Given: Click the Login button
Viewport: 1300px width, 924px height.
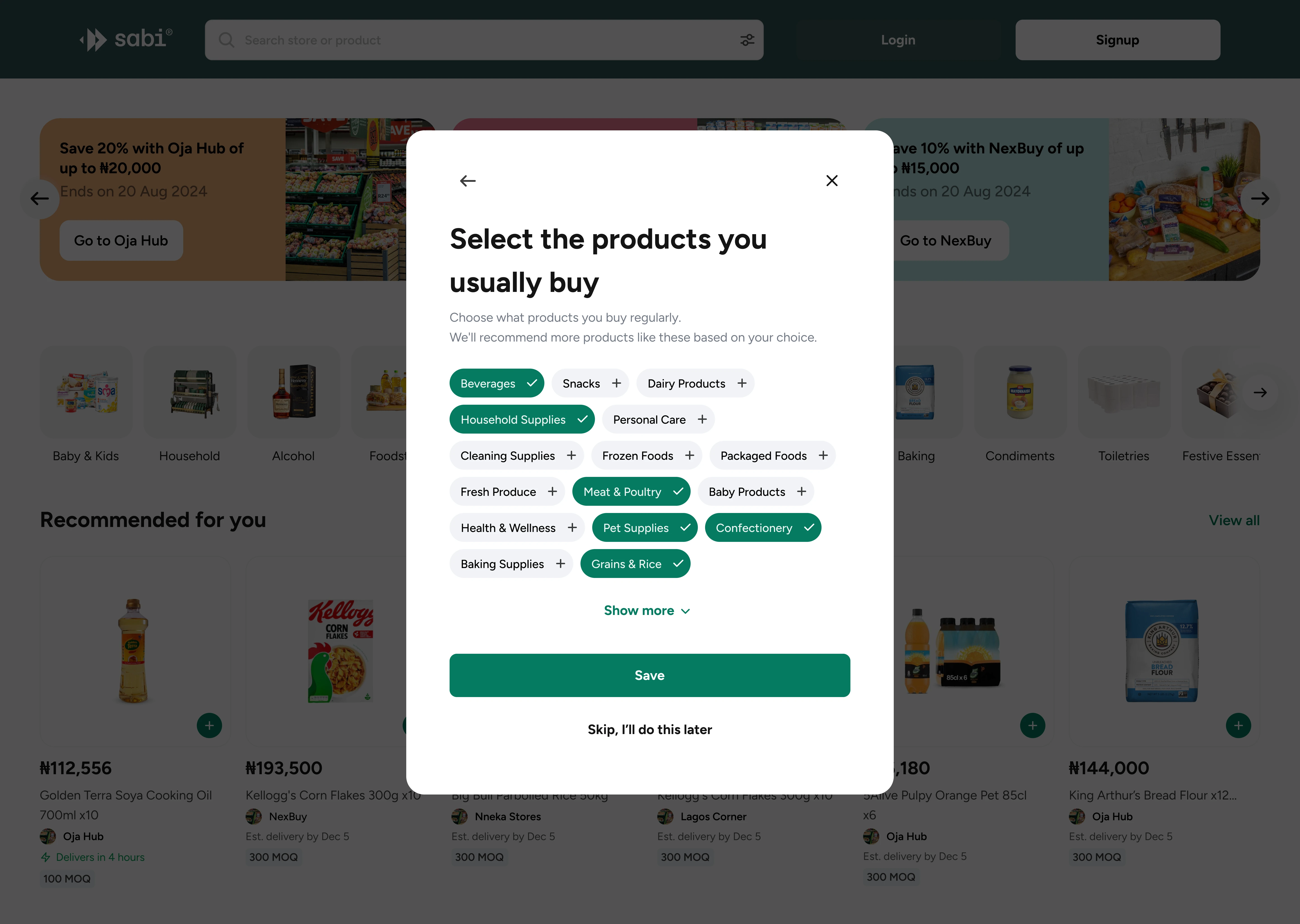Looking at the screenshot, I should [x=898, y=40].
